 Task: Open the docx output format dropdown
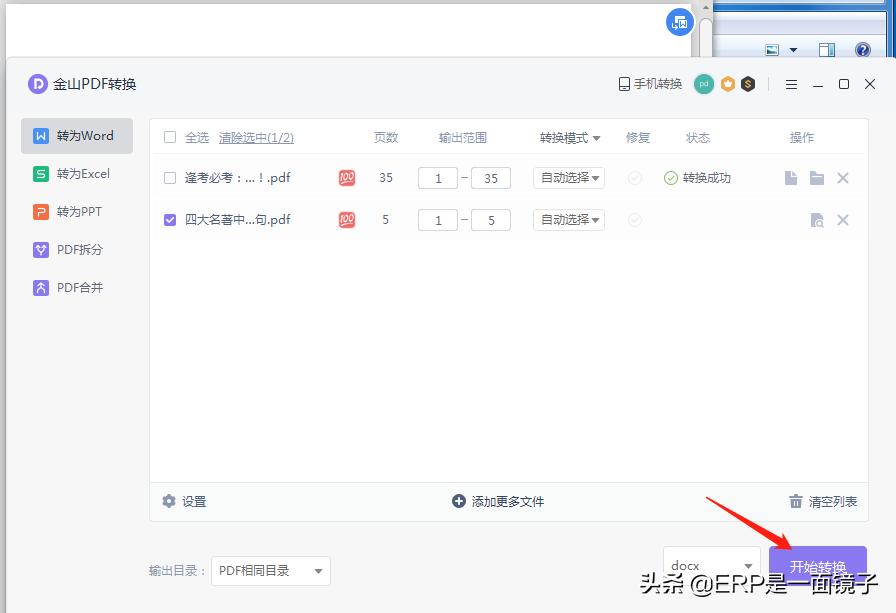(710, 565)
